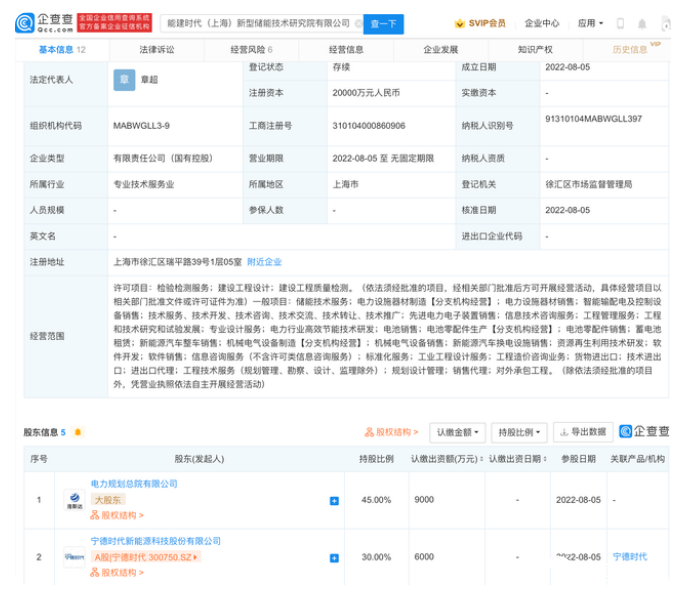The image size is (684, 602).
Task: Clear the search box text
Action: coord(358,24)
